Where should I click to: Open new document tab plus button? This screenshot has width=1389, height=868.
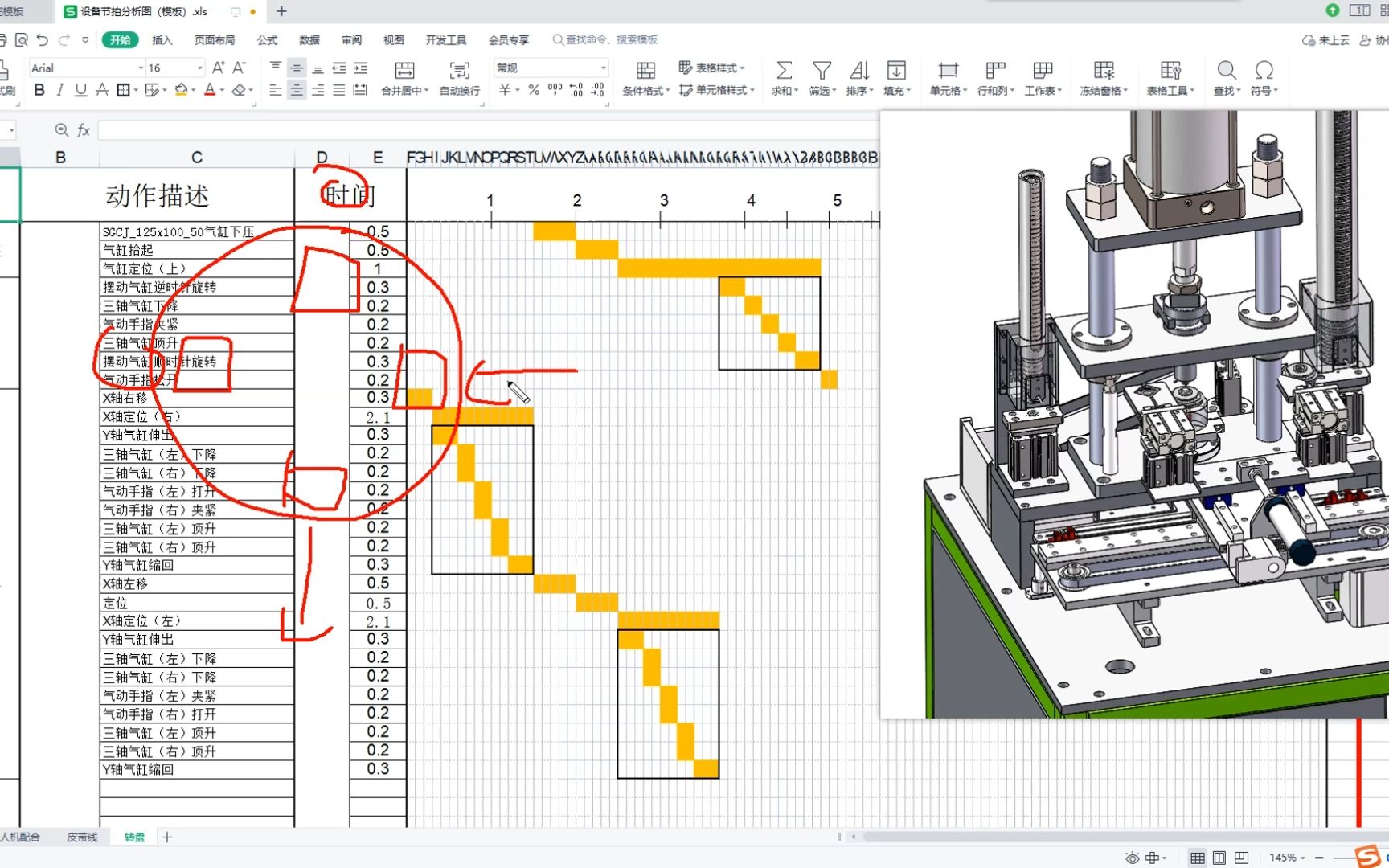pos(281,11)
